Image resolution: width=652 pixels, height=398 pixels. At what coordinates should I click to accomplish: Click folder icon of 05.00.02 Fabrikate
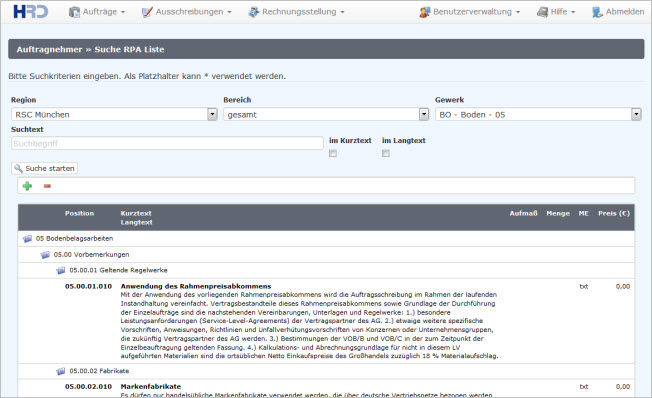click(x=61, y=371)
